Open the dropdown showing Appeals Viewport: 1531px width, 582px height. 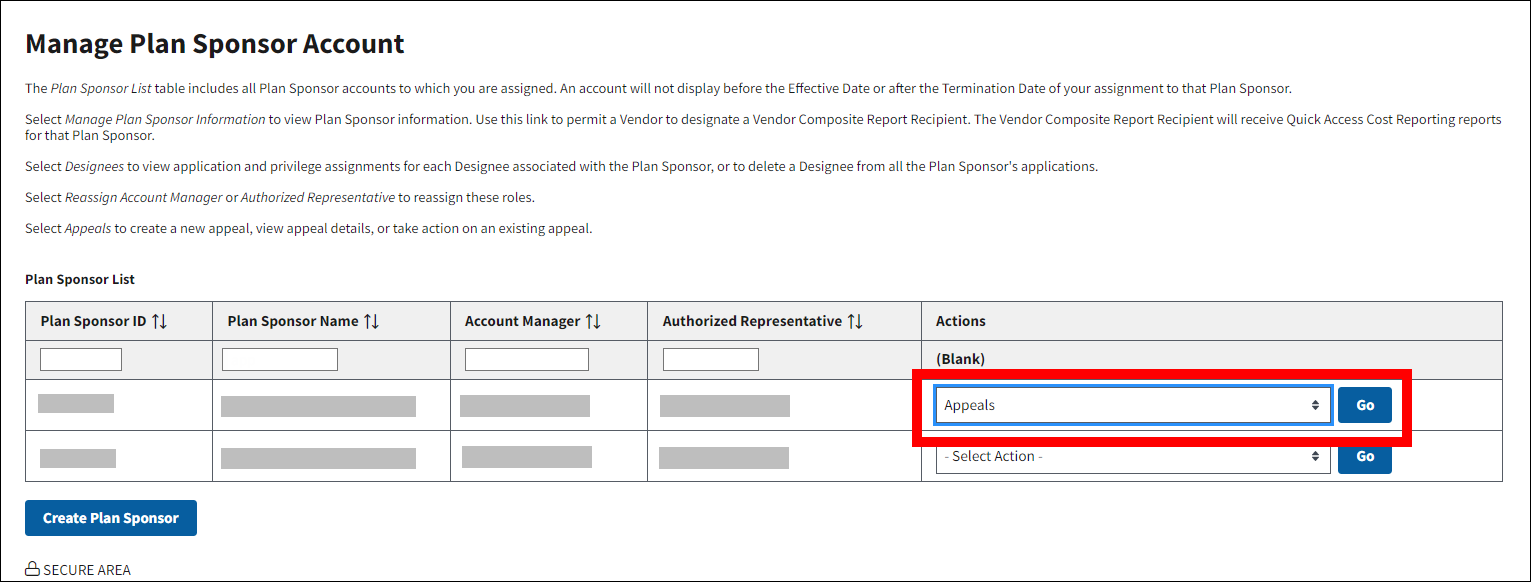tap(1132, 405)
